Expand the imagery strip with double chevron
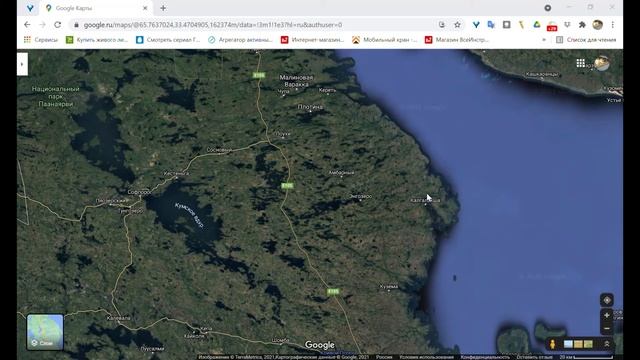 (x=607, y=344)
